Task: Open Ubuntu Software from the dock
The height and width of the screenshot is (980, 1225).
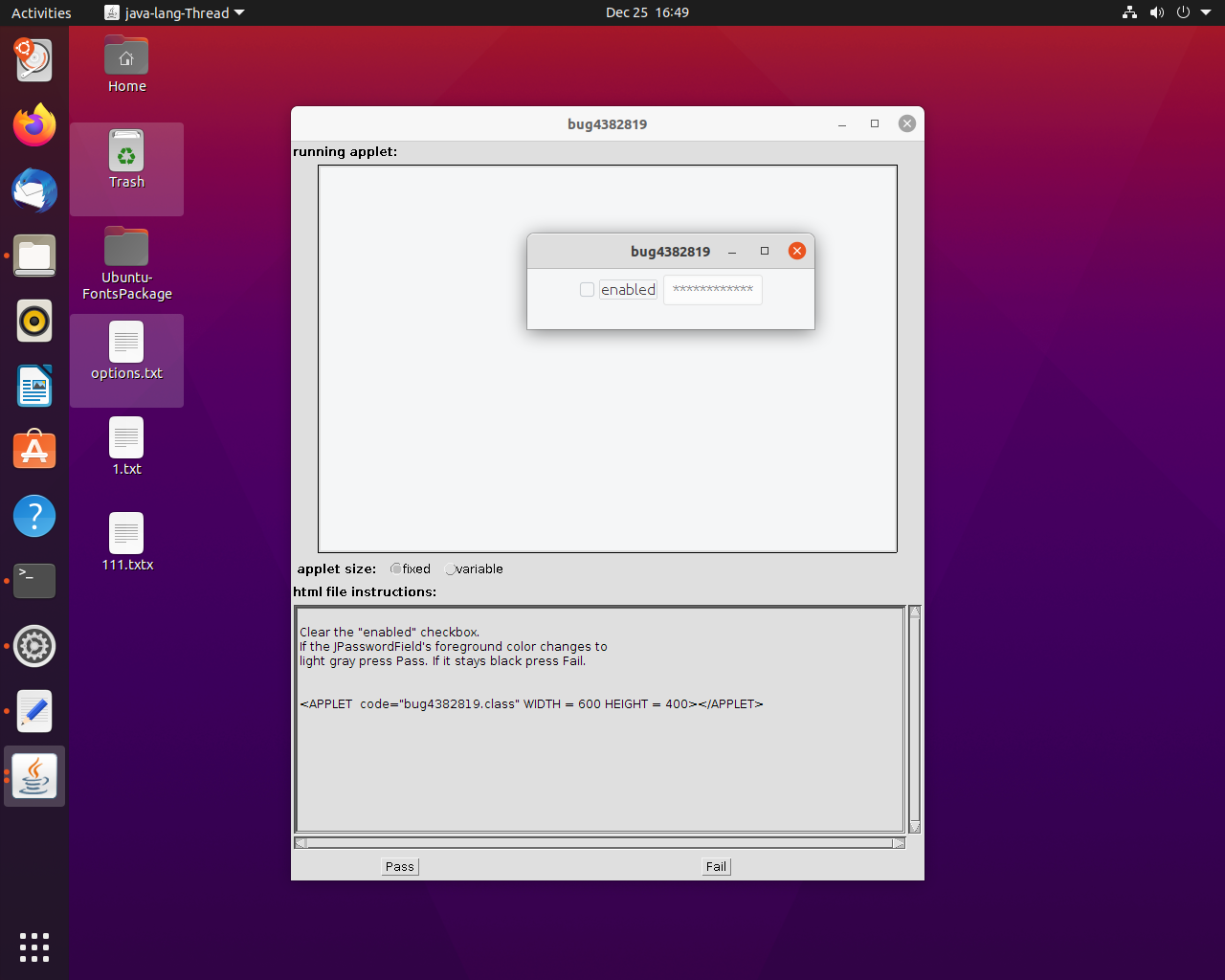Action: click(x=34, y=451)
